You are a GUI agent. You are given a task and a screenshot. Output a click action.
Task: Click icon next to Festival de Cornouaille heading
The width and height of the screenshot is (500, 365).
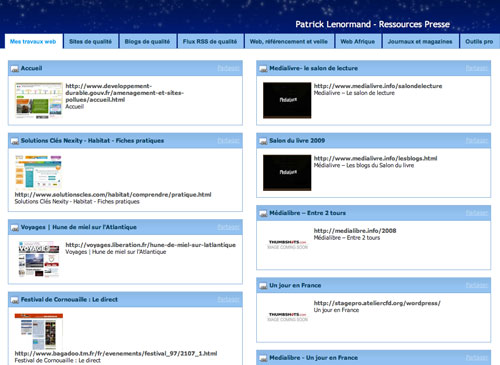pyautogui.click(x=15, y=300)
